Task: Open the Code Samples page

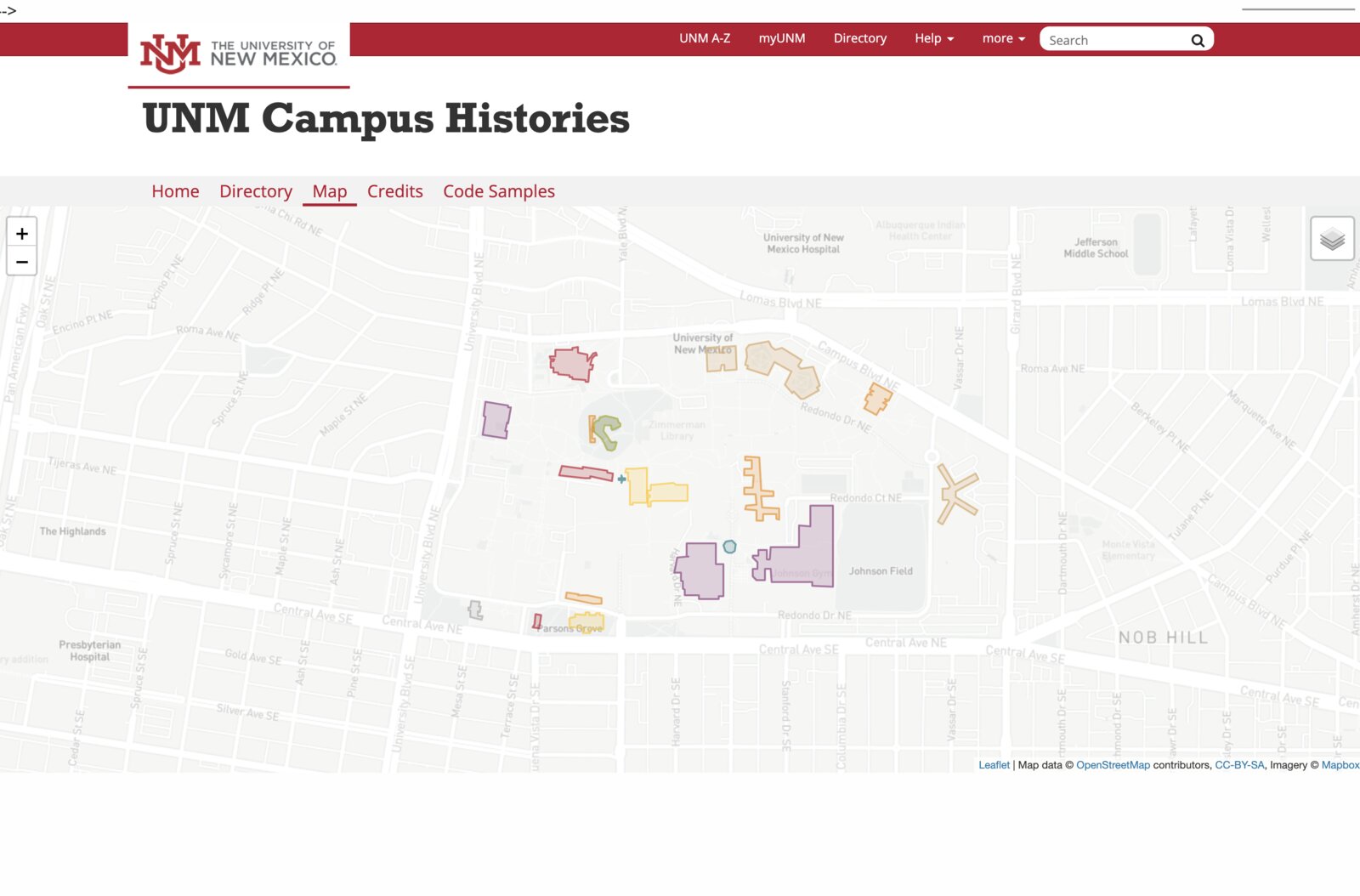Action: coord(498,190)
